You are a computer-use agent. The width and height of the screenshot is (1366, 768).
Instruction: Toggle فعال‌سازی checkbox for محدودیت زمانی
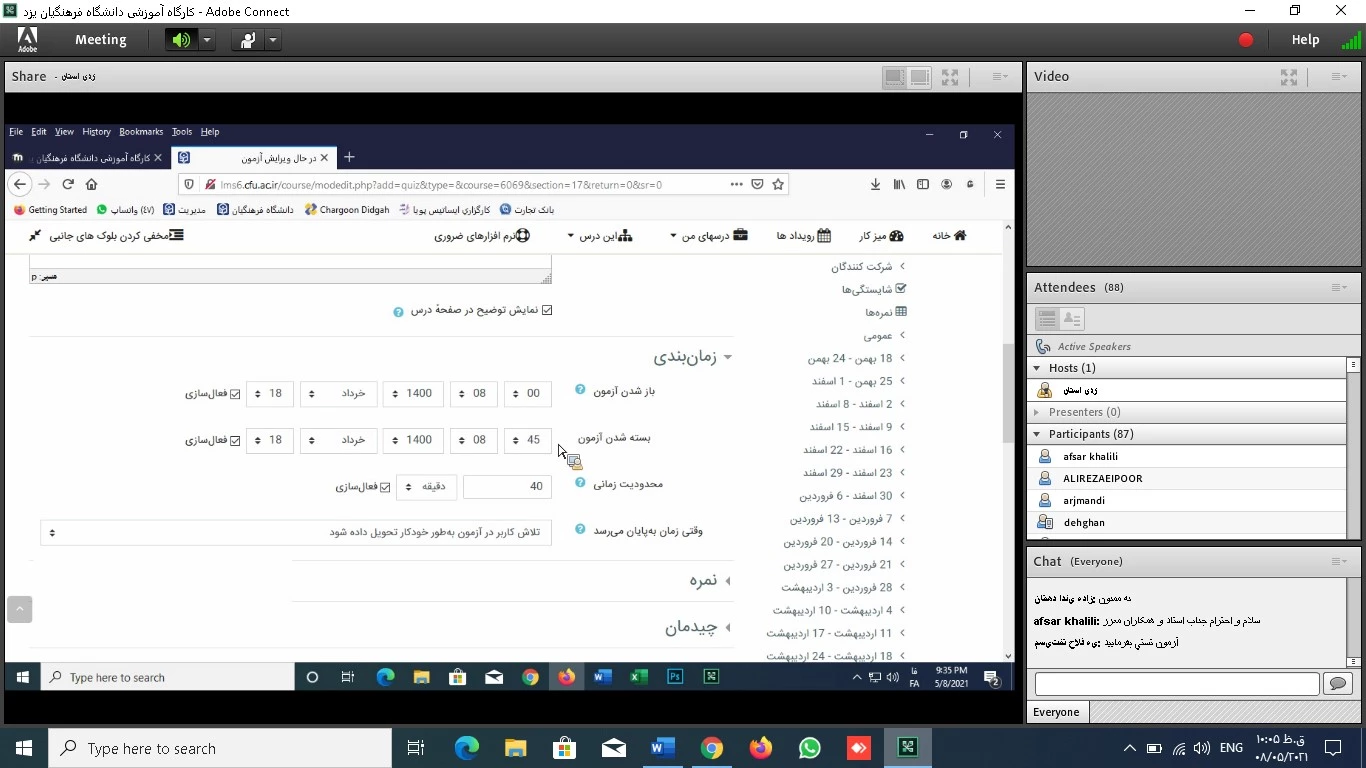click(385, 487)
